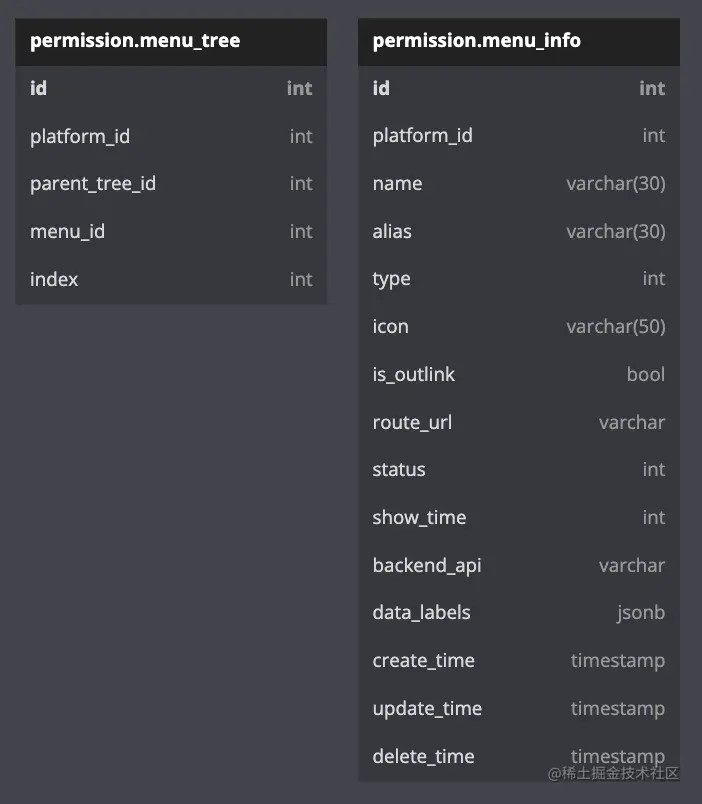Click the alias varchar(30) field row

click(519, 231)
